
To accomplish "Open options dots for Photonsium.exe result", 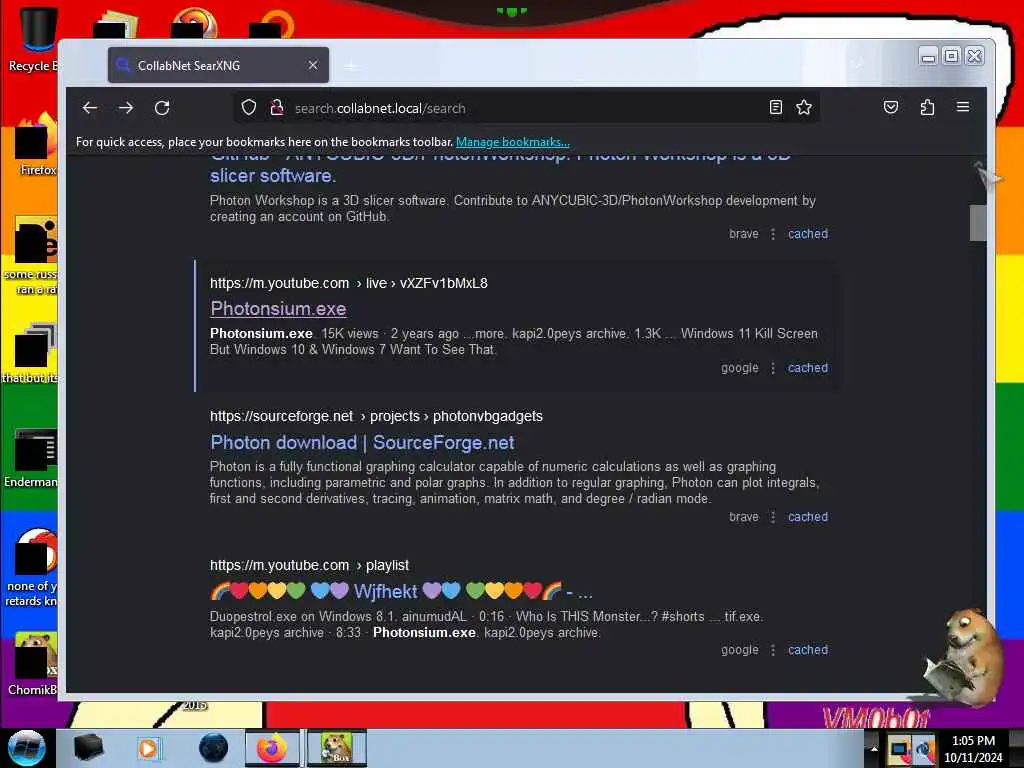I will 773,368.
